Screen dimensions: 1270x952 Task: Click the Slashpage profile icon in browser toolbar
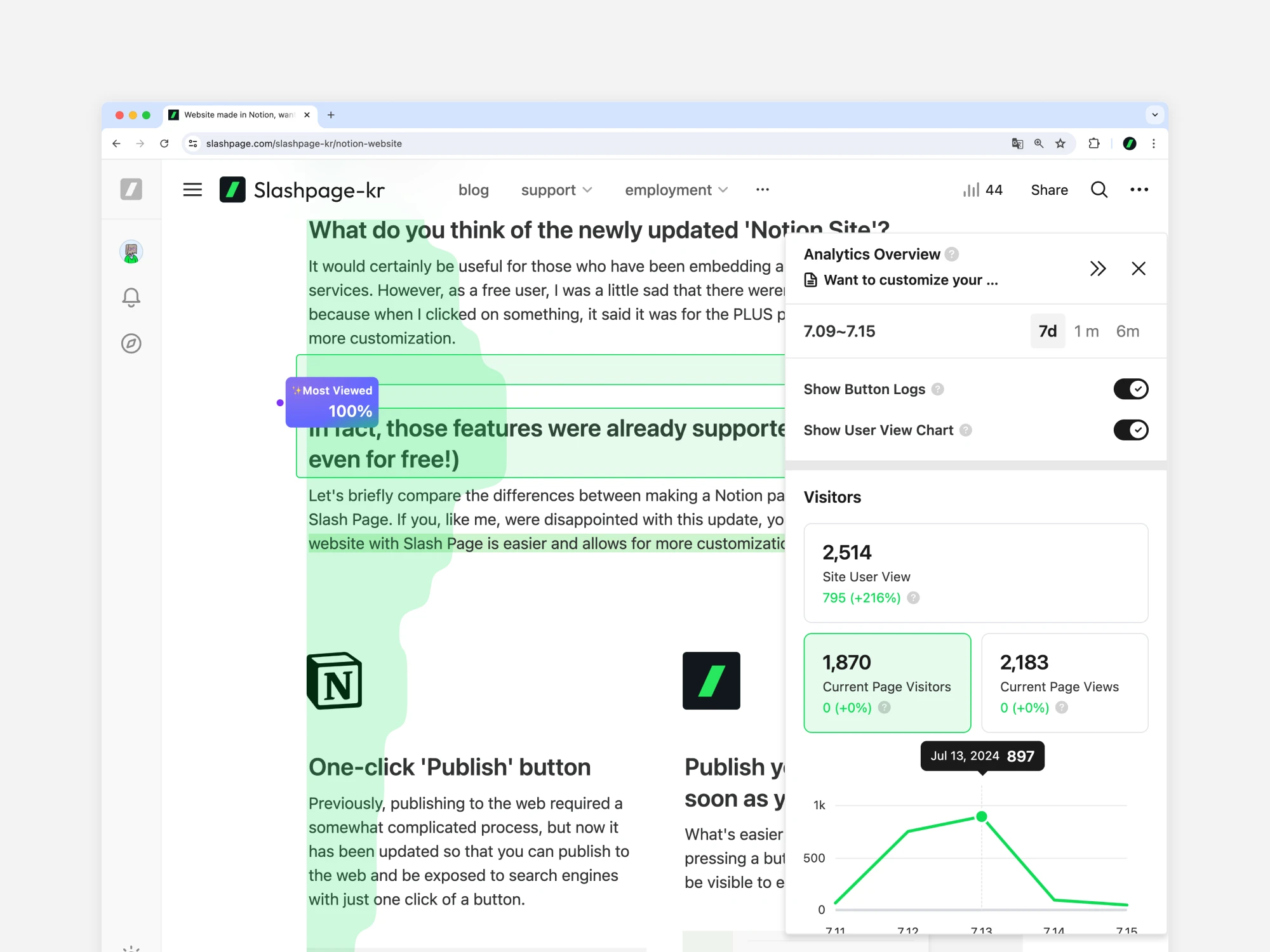[x=1130, y=143]
